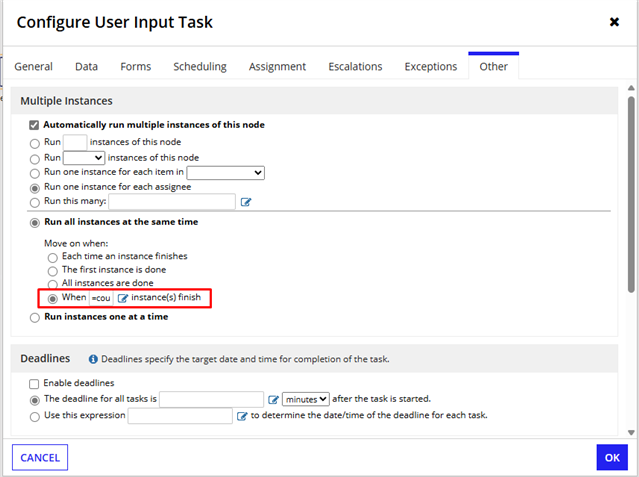Click the CANCEL button
The image size is (639, 477).
40,457
